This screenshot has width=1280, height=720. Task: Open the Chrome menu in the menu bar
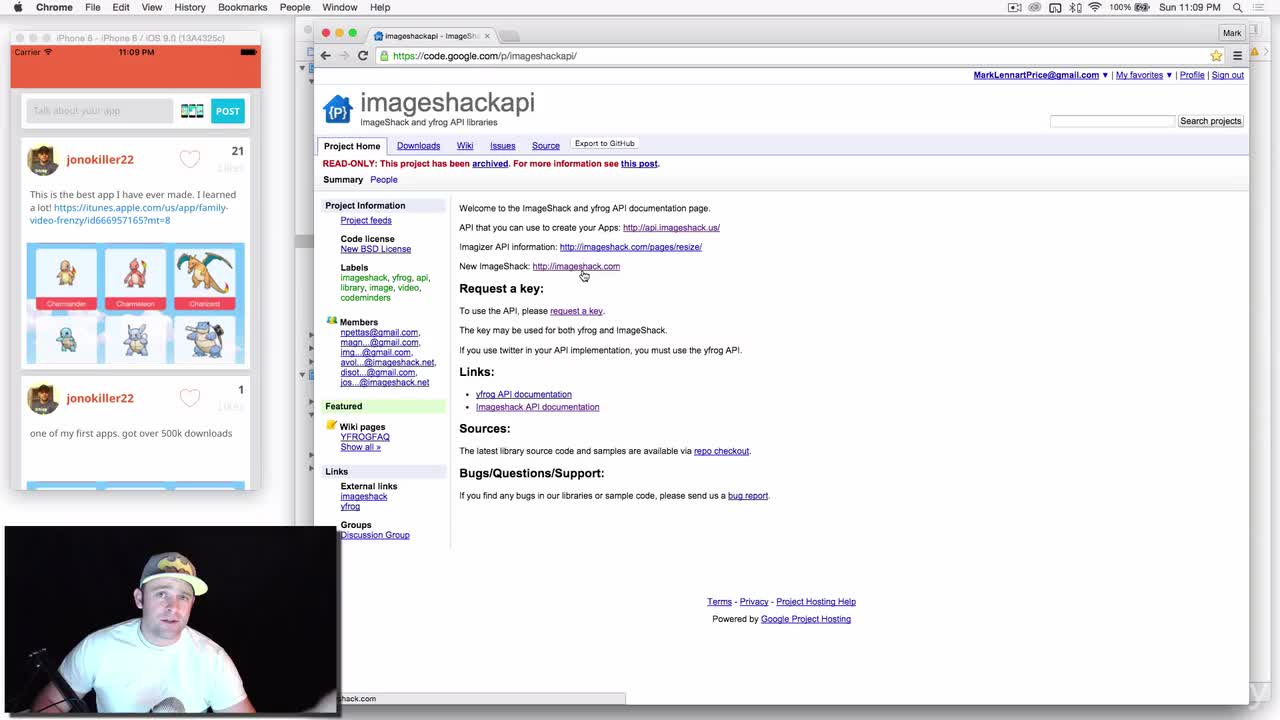click(54, 7)
